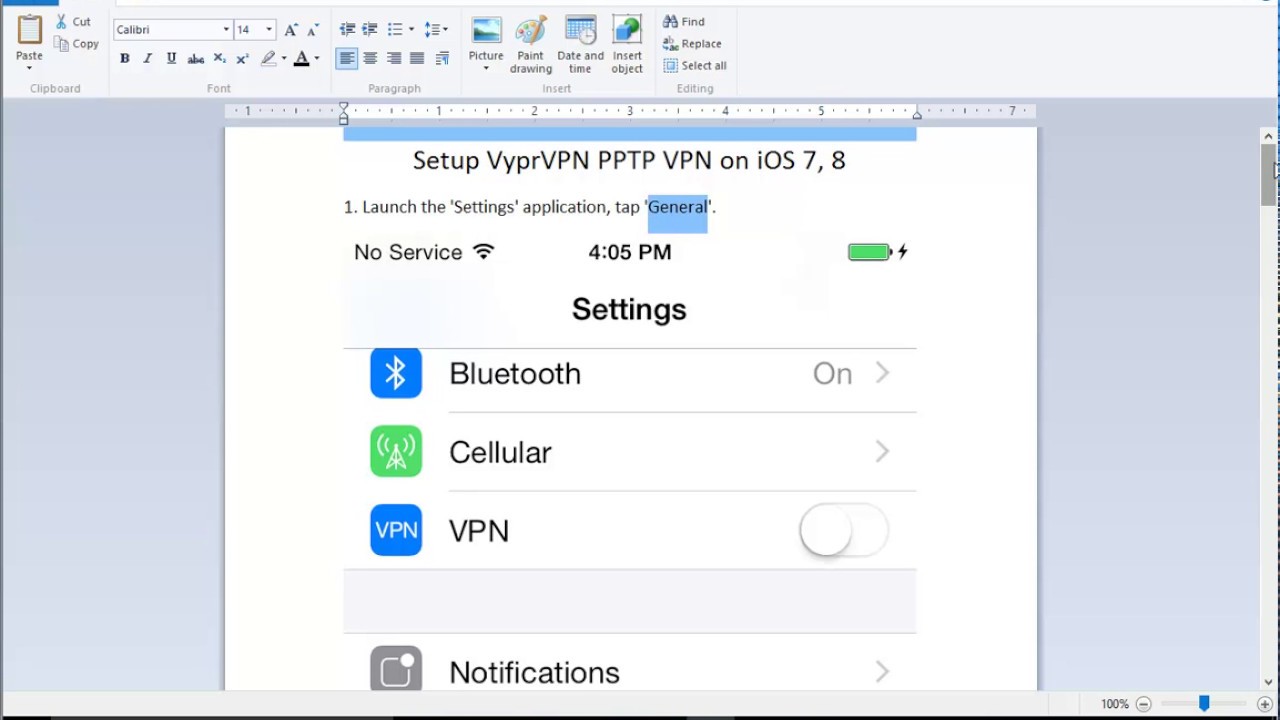Click the Insert object icon
This screenshot has height=720, width=1280.
[627, 45]
